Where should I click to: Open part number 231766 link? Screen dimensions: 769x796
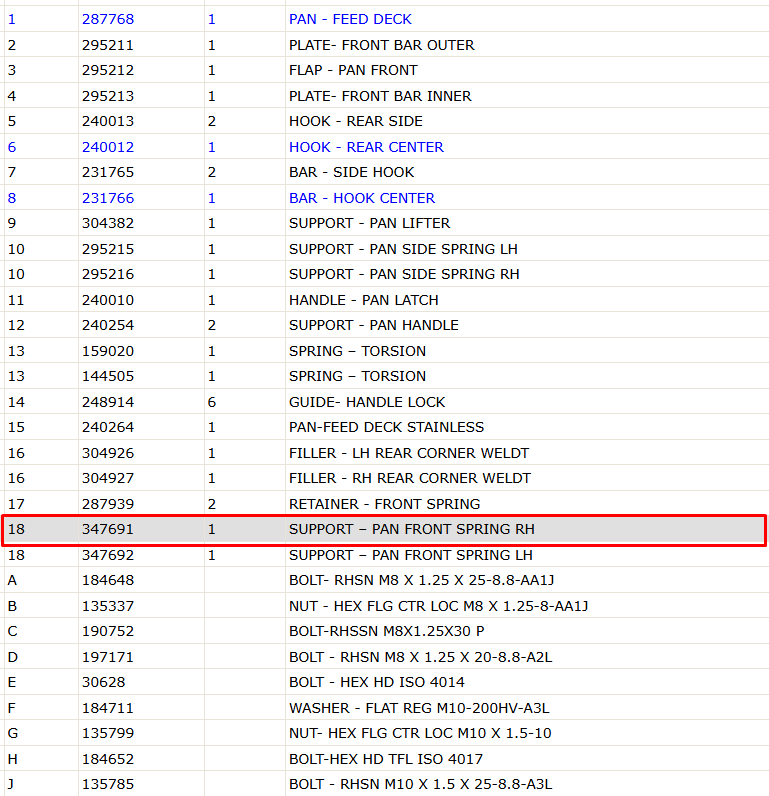[x=108, y=198]
